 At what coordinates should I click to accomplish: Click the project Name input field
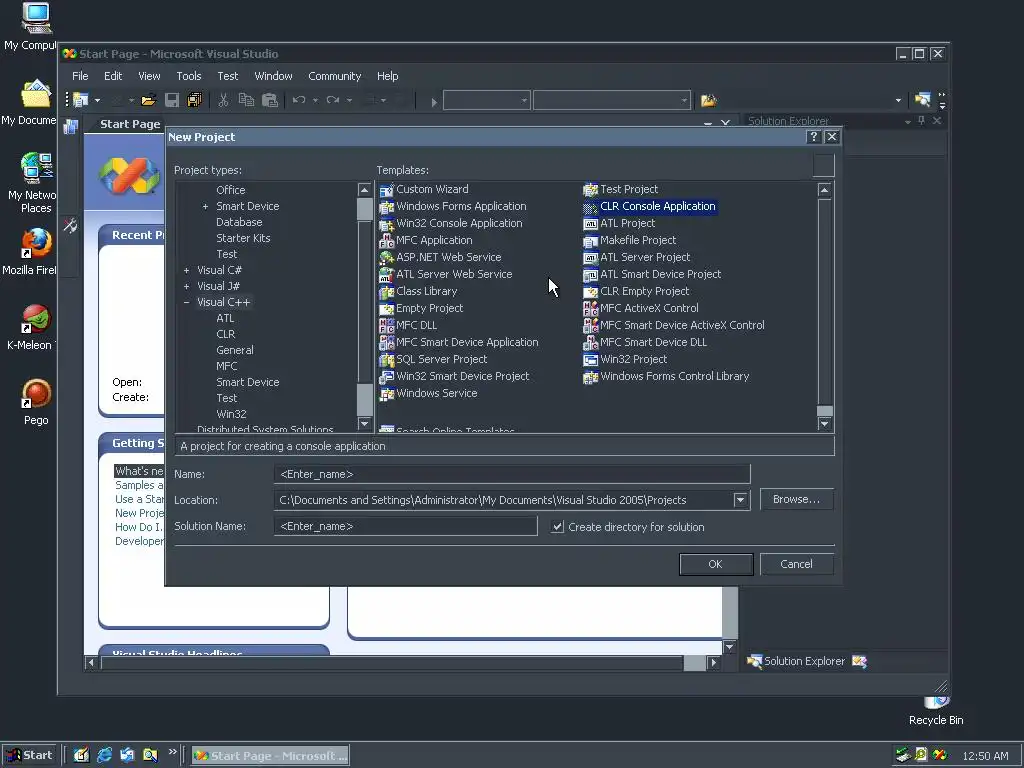(x=512, y=474)
